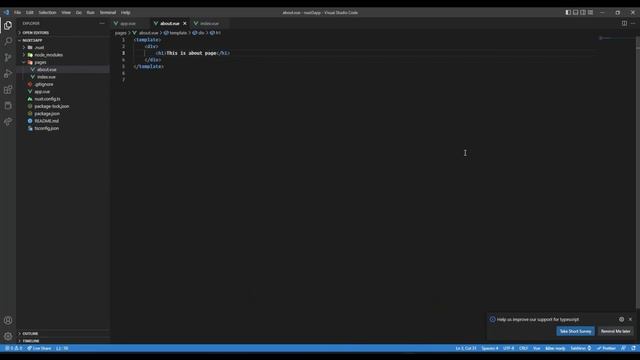Open the View menu
The width and height of the screenshot is (640, 360).
(66, 13)
